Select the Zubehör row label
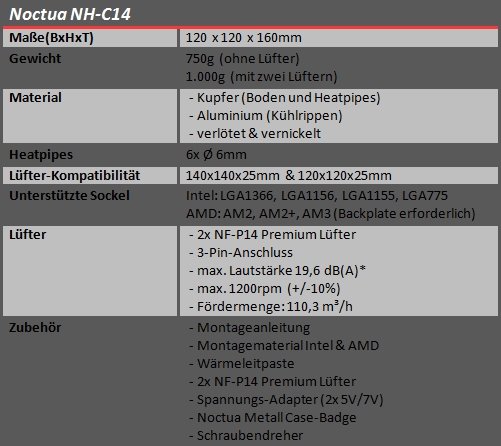This screenshot has height=446, width=501. tap(35, 328)
